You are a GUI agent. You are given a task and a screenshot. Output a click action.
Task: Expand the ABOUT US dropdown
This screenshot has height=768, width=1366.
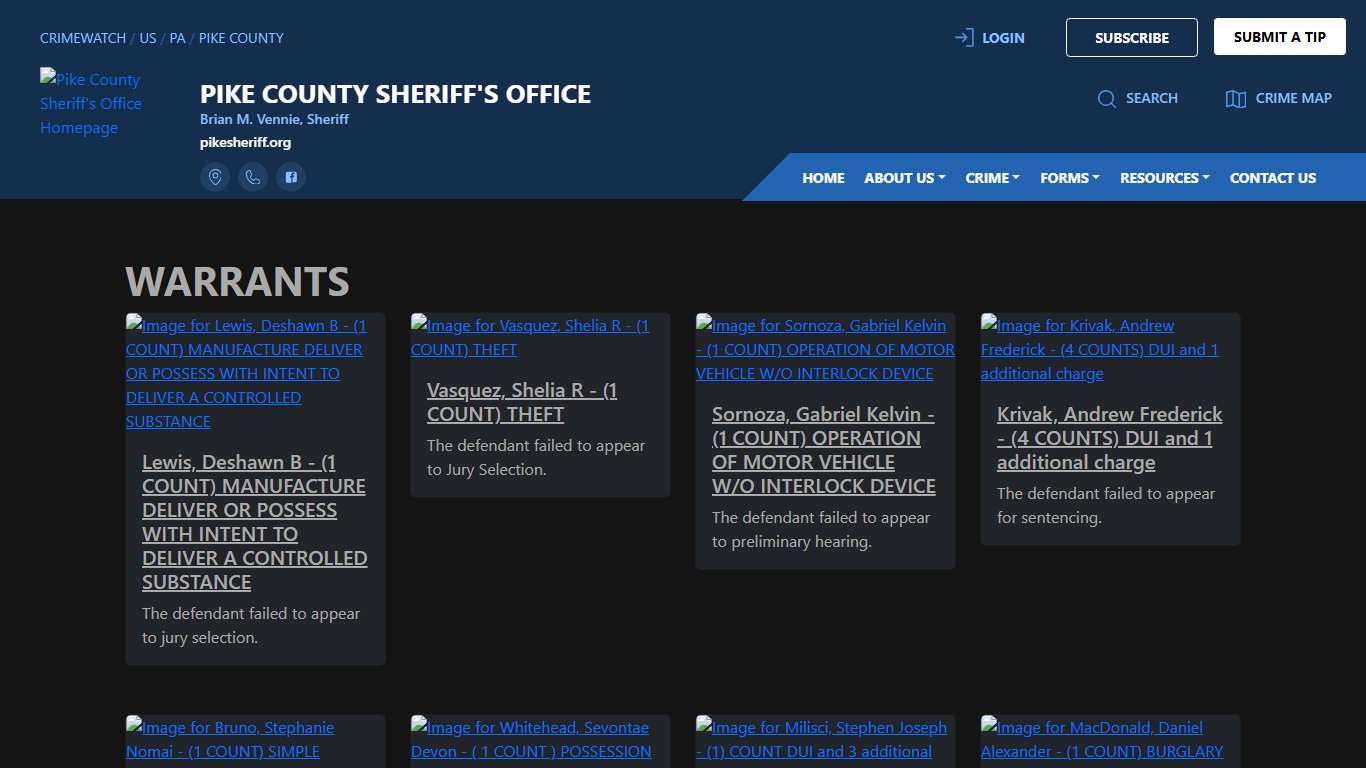pos(903,178)
